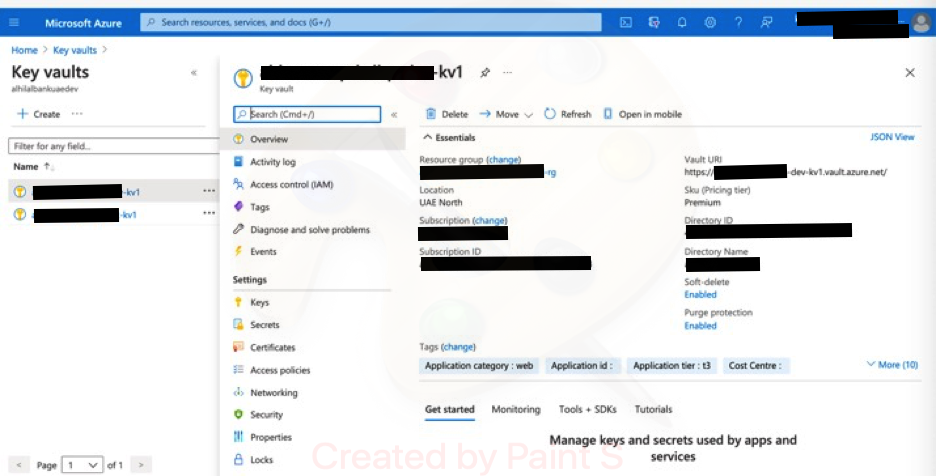
Task: Click the Filter for any field box
Action: click(113, 146)
